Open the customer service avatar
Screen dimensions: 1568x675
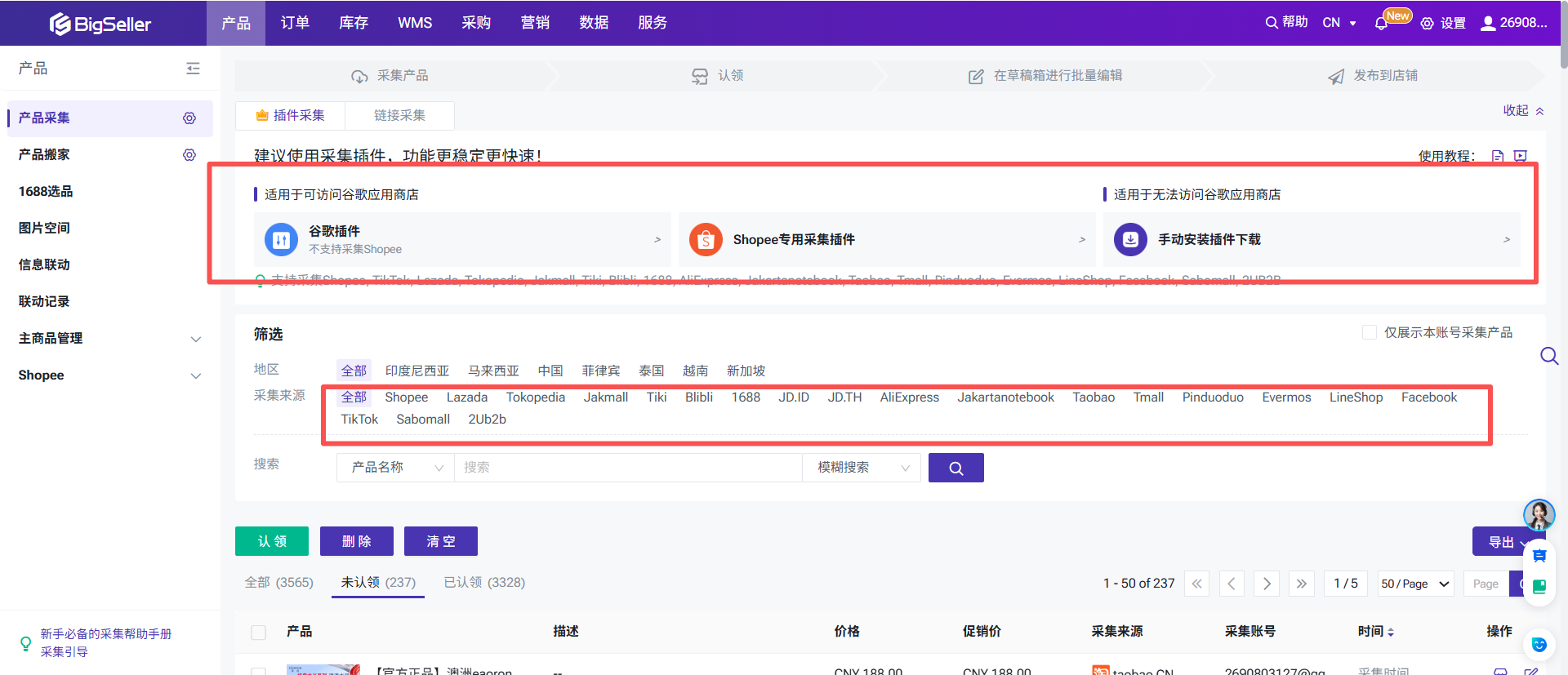[1539, 515]
